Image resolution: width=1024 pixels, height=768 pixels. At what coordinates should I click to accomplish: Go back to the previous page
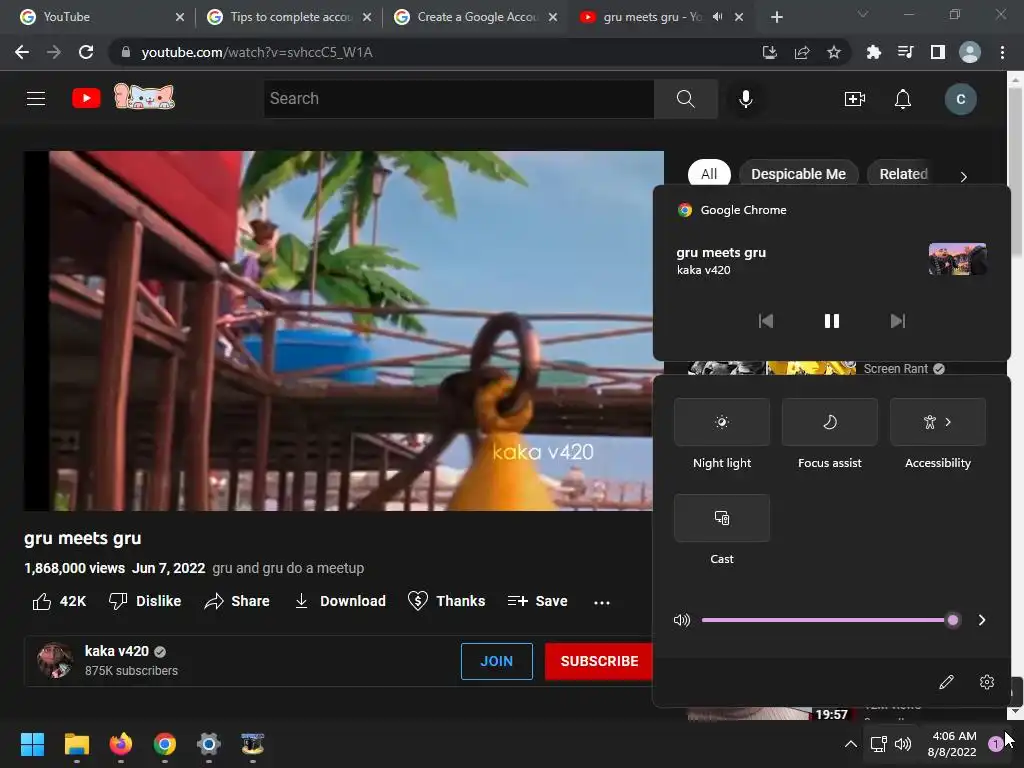[x=22, y=52]
